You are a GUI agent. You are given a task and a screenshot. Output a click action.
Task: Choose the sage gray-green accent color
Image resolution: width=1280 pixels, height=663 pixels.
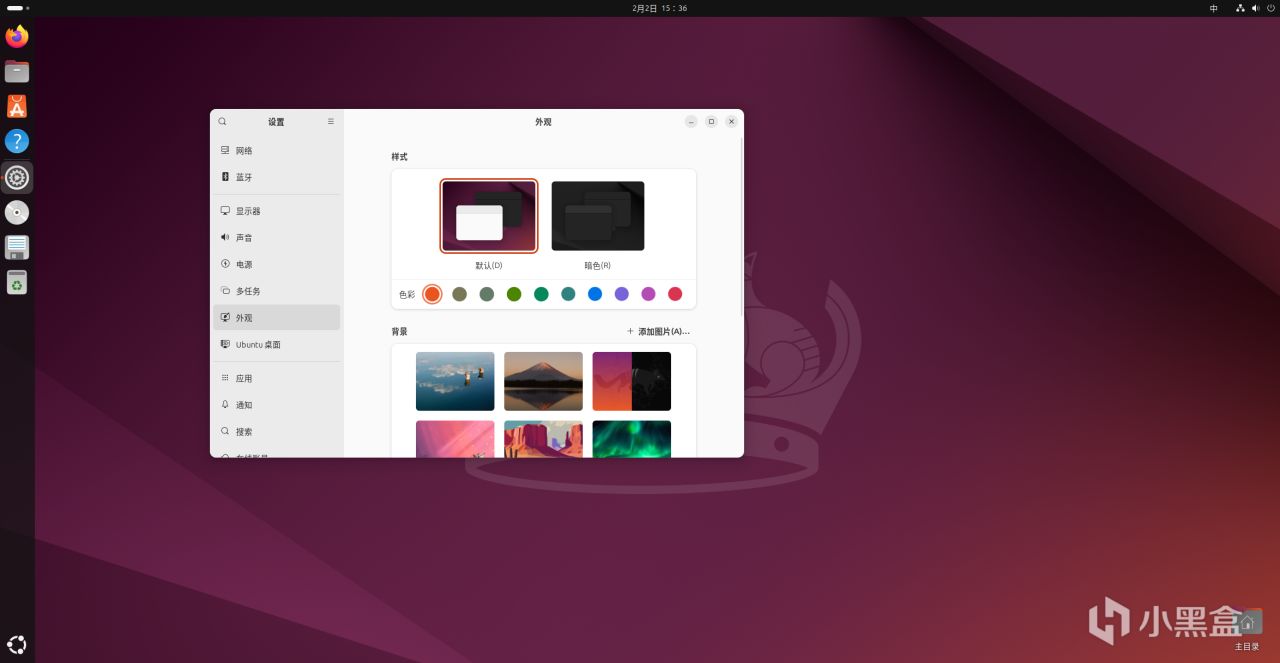click(487, 294)
